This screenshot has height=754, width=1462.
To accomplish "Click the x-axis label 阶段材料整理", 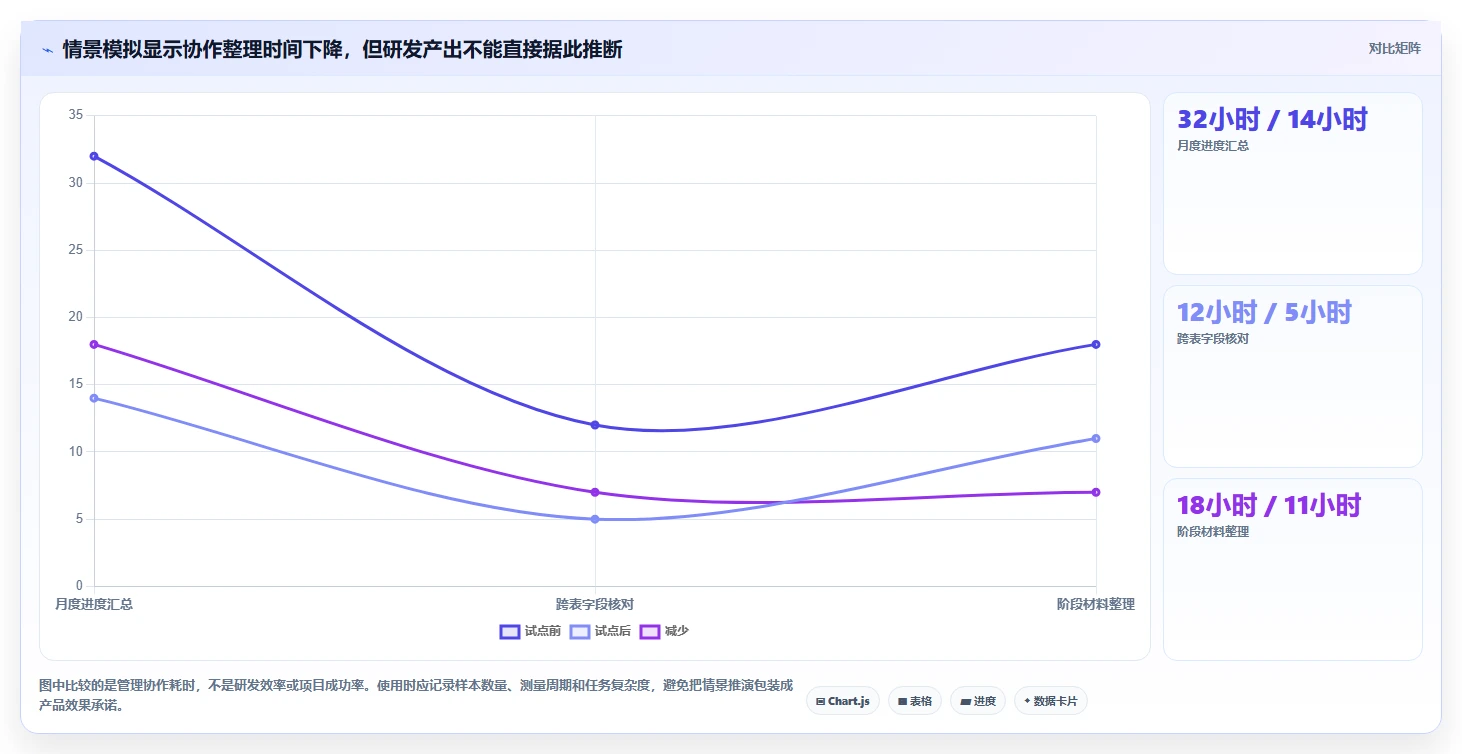I will point(1096,604).
